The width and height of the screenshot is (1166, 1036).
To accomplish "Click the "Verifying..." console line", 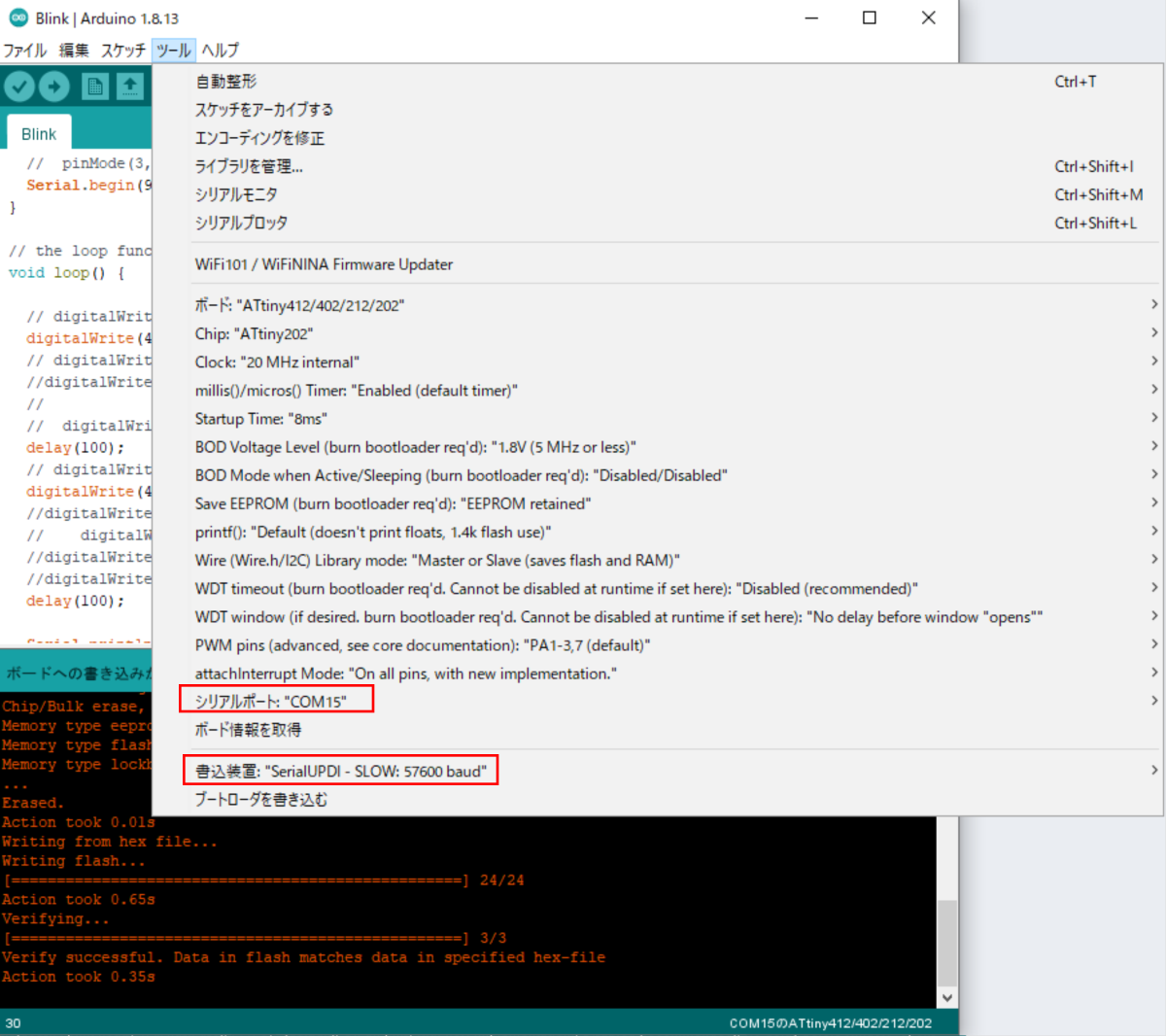I will [55, 918].
